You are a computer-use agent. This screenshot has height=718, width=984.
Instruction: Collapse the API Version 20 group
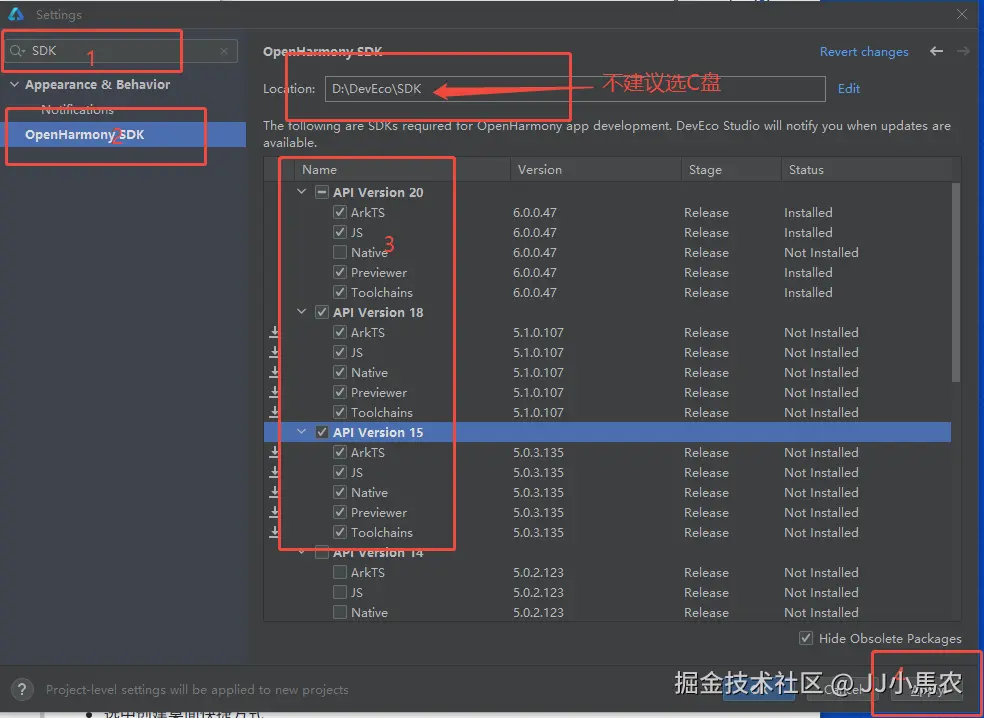(302, 191)
